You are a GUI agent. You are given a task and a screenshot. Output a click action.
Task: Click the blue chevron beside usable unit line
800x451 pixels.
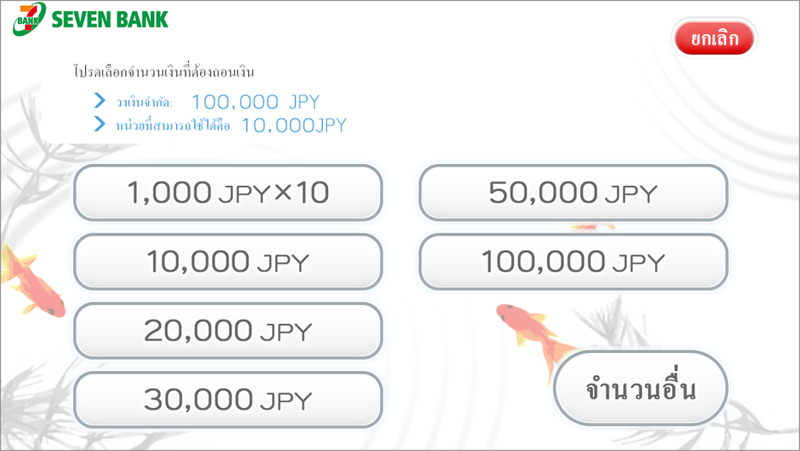(99, 124)
